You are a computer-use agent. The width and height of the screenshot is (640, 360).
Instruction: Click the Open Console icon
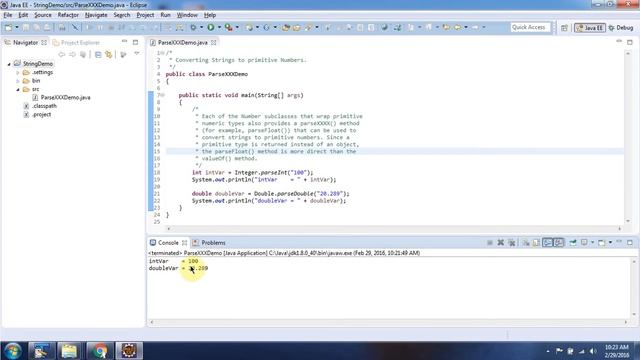pos(602,242)
